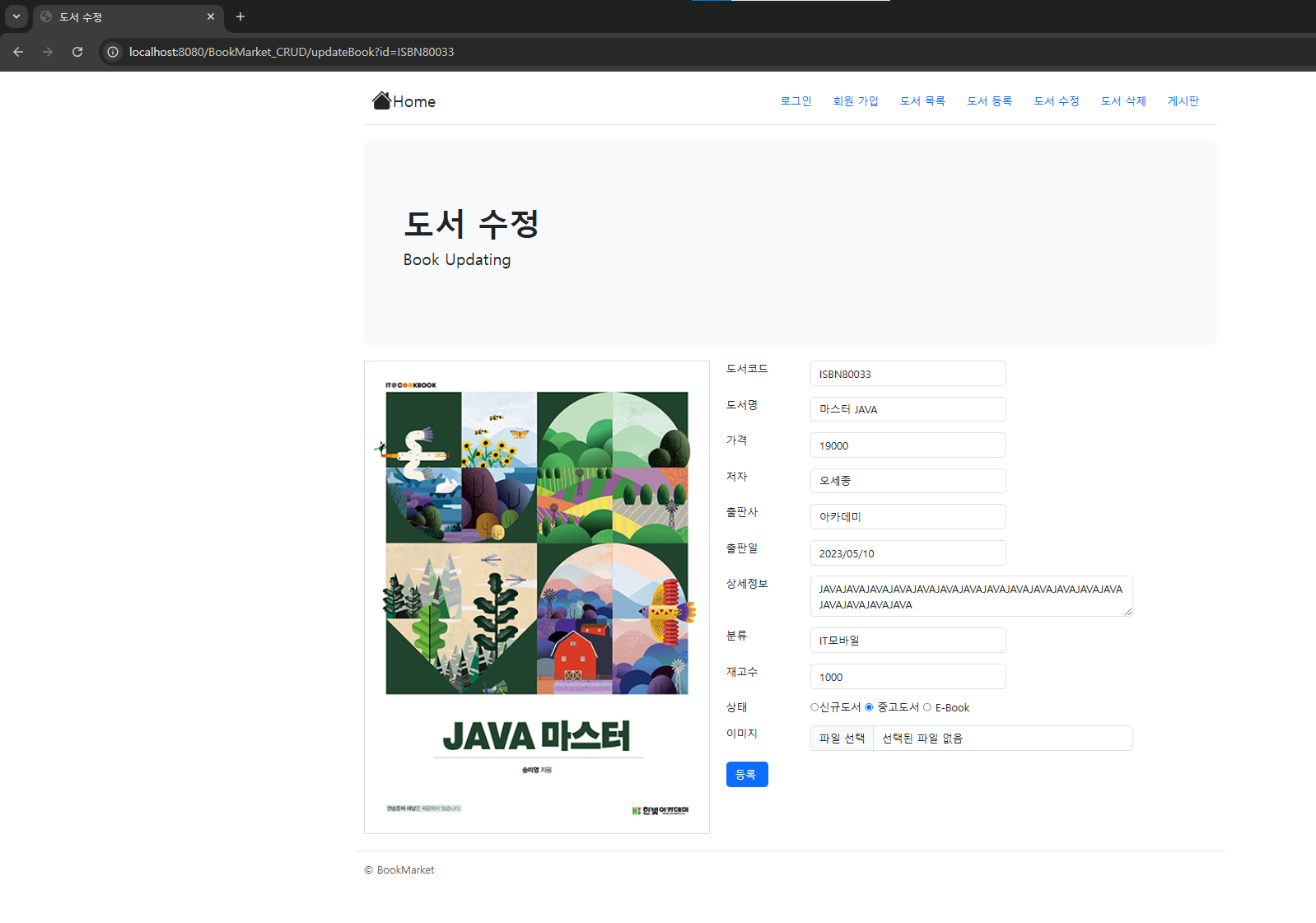Select the 중고도서 radio button
Image resolution: width=1316 pixels, height=923 pixels.
pos(869,707)
